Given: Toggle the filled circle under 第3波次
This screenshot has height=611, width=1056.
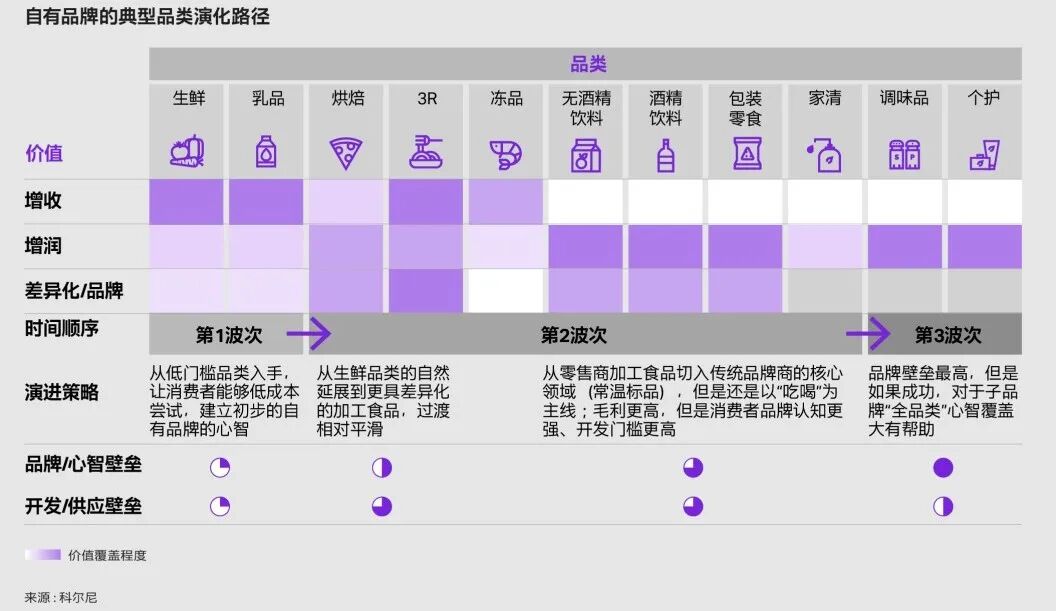Looking at the screenshot, I should coord(941,466).
